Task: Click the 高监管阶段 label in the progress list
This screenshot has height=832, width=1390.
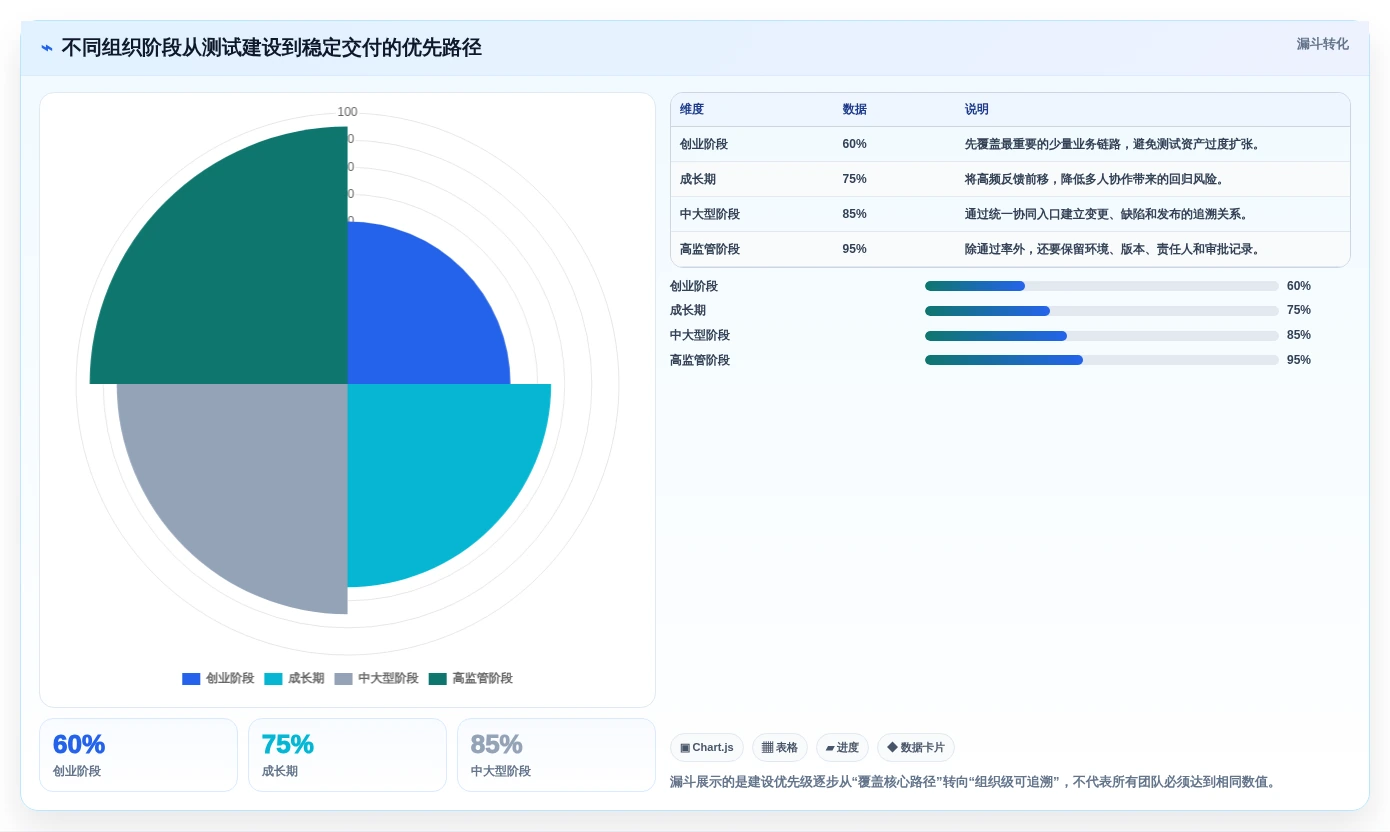Action: [700, 360]
